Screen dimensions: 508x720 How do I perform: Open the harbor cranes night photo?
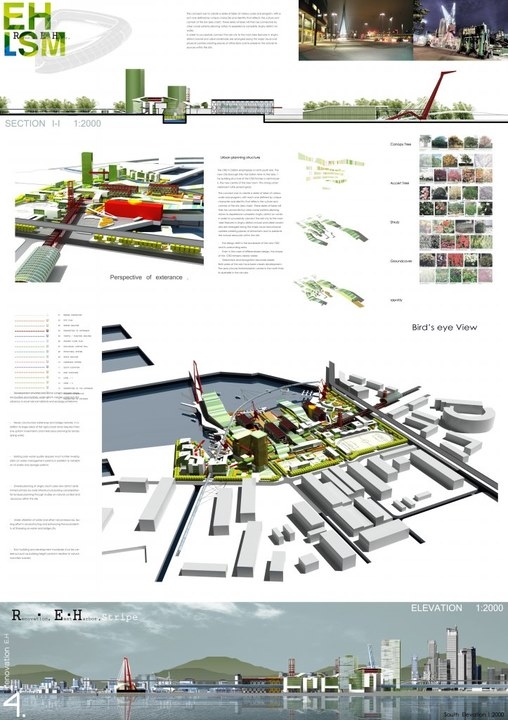(461, 30)
